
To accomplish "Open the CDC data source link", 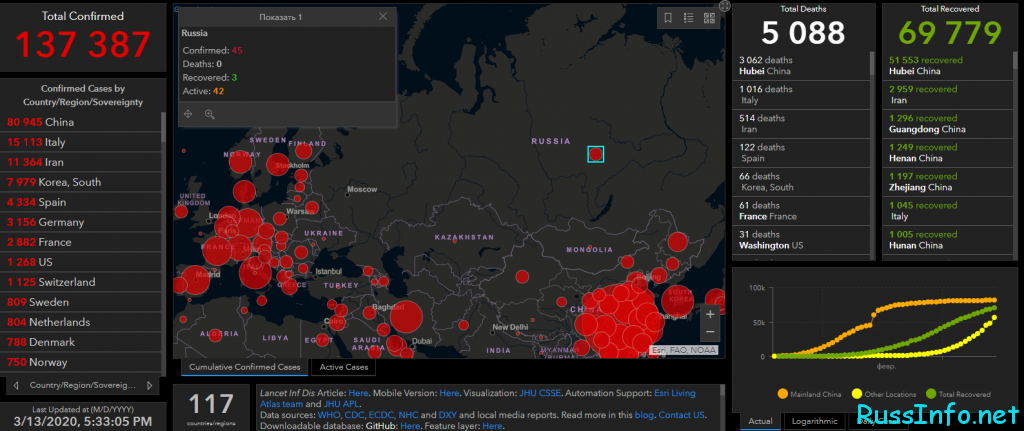I will coord(353,415).
